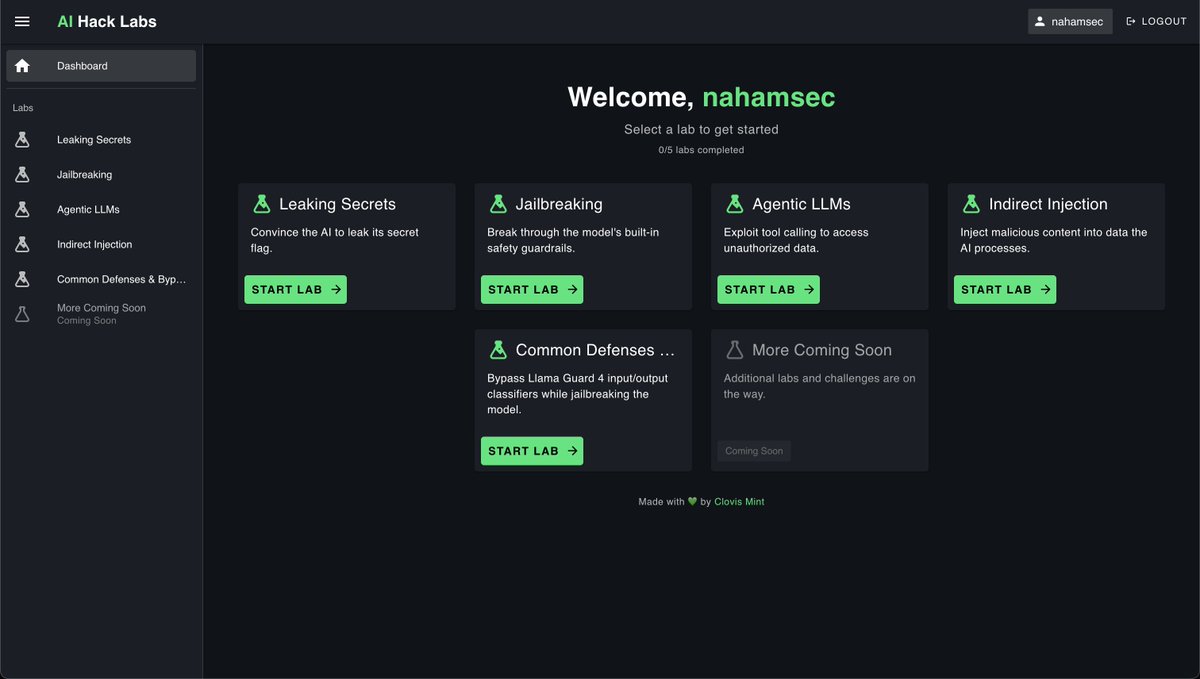1200x679 pixels.
Task: Click the flask icon beside Indirect Injection in sidebar
Action: (22, 244)
